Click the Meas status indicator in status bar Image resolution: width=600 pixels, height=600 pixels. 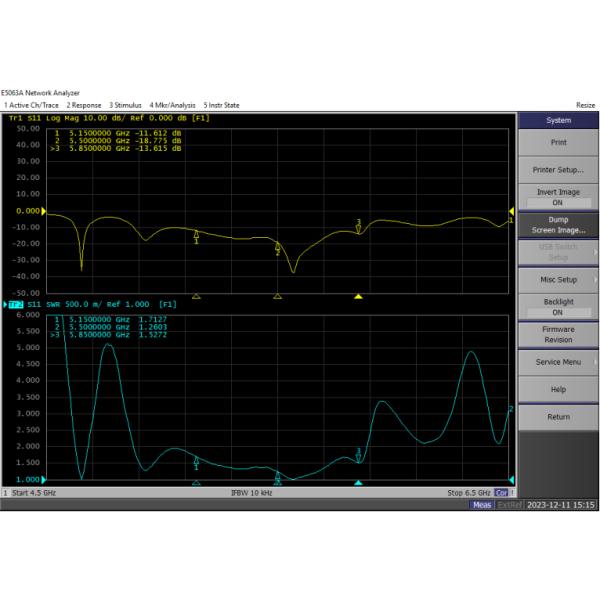(x=482, y=505)
